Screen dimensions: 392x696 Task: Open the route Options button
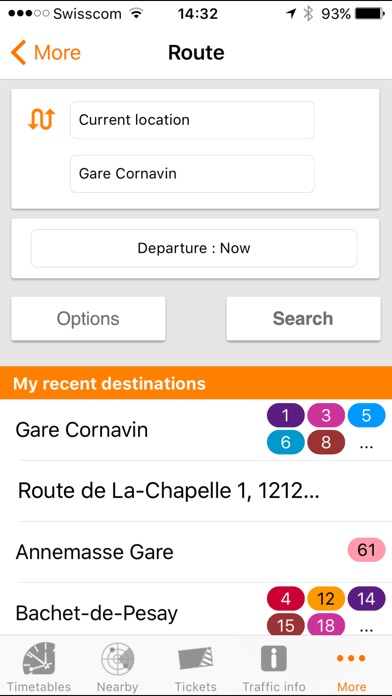(88, 319)
